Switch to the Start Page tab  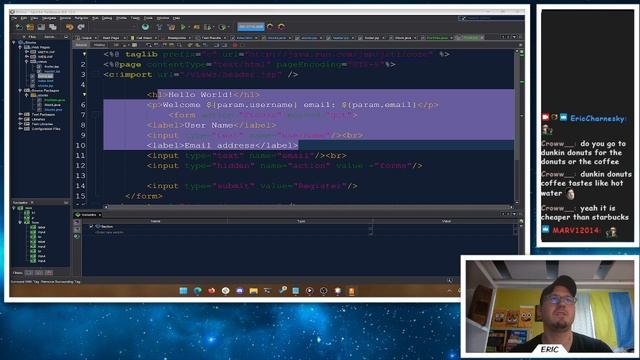tap(111, 38)
